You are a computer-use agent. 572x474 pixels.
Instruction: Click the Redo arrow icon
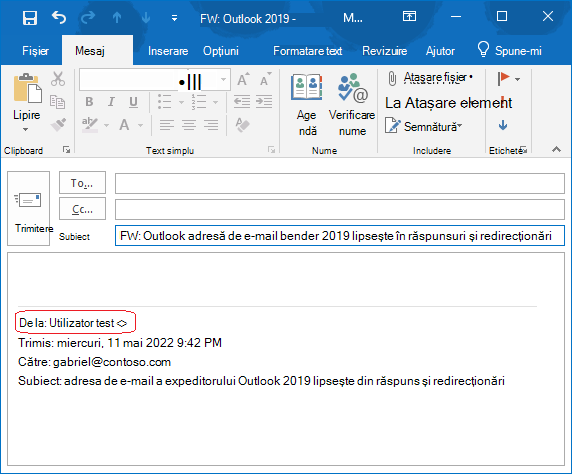[x=88, y=17]
